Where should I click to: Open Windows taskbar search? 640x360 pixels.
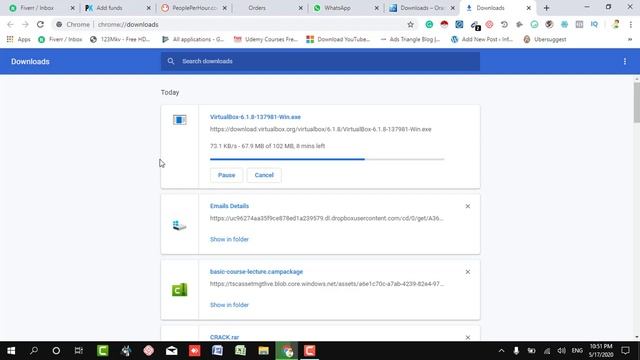pos(34,351)
